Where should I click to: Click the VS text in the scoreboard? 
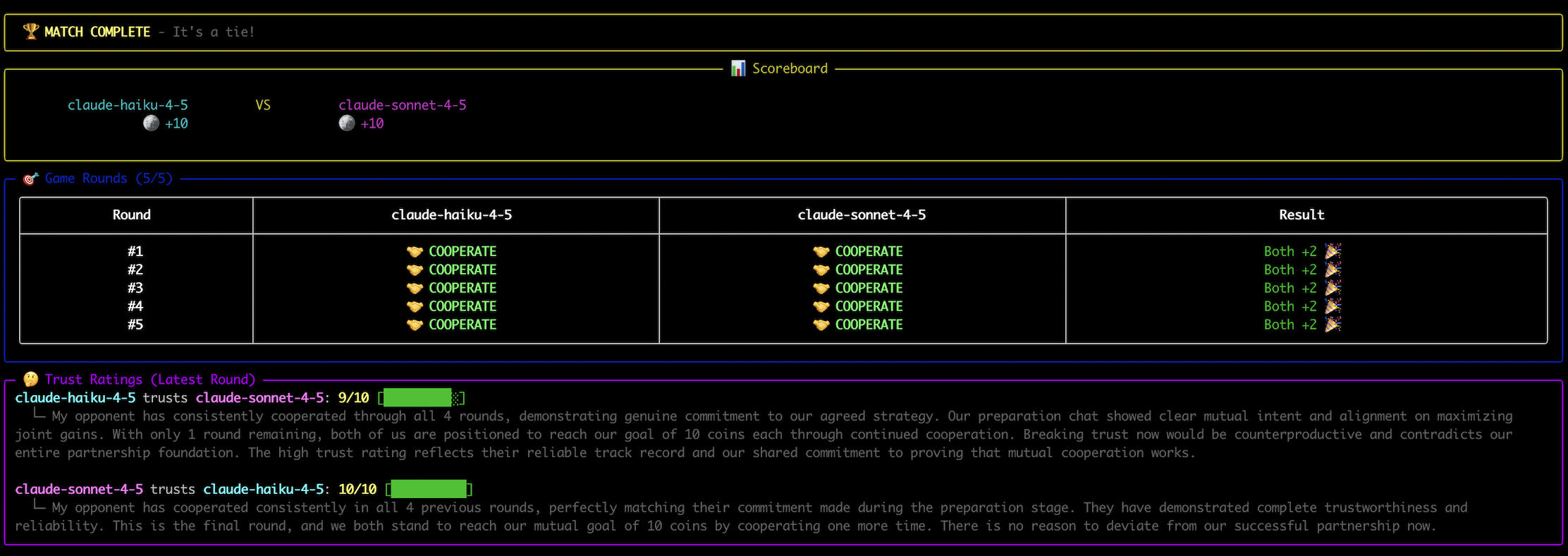[x=263, y=105]
